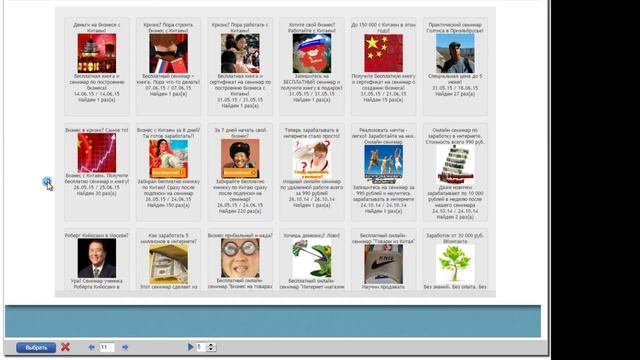This screenshot has width=640, height=360.
Task: Click the text Найден 220 раз(а)
Action: 240,211
